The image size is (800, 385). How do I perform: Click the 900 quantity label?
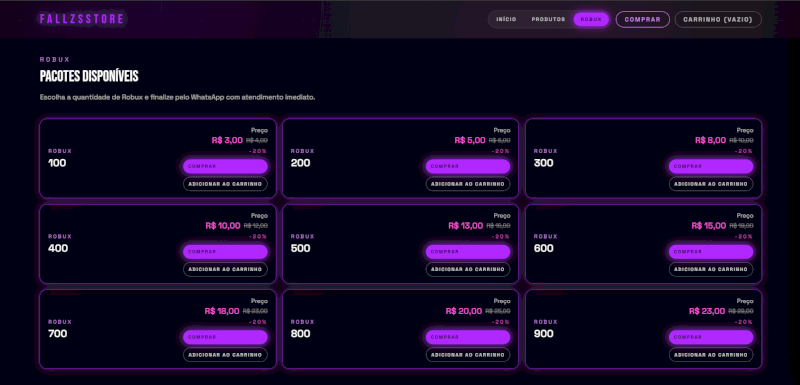coord(543,334)
